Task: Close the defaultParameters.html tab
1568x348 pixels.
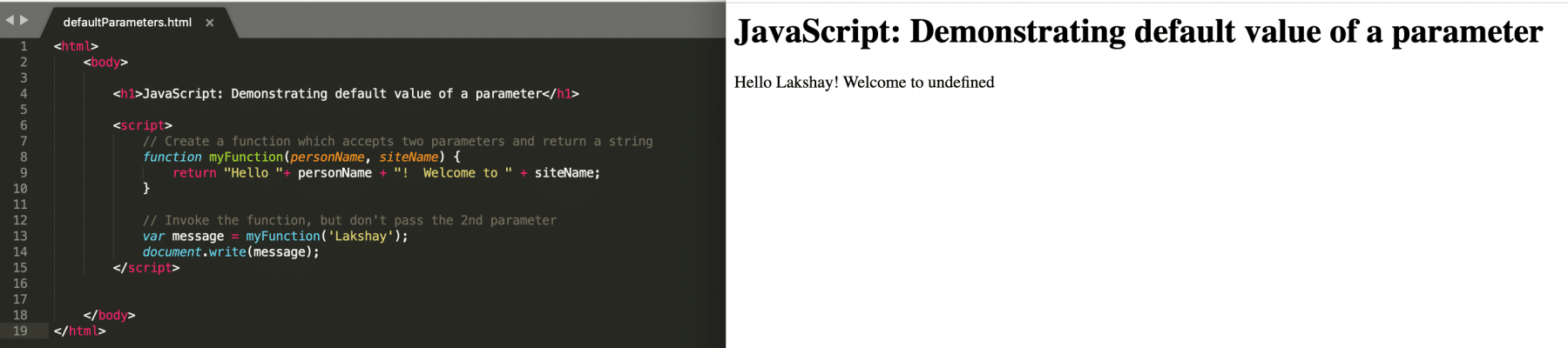Action: point(209,23)
